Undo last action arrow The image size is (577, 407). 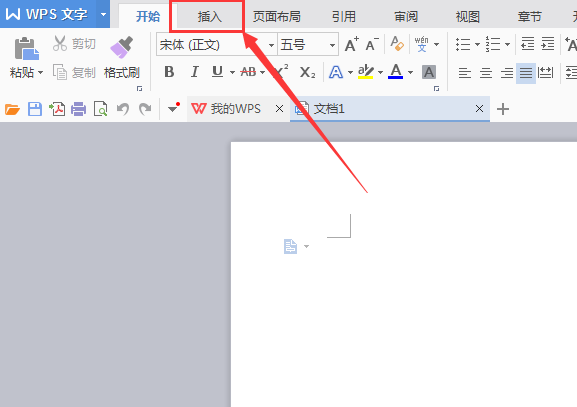(123, 109)
